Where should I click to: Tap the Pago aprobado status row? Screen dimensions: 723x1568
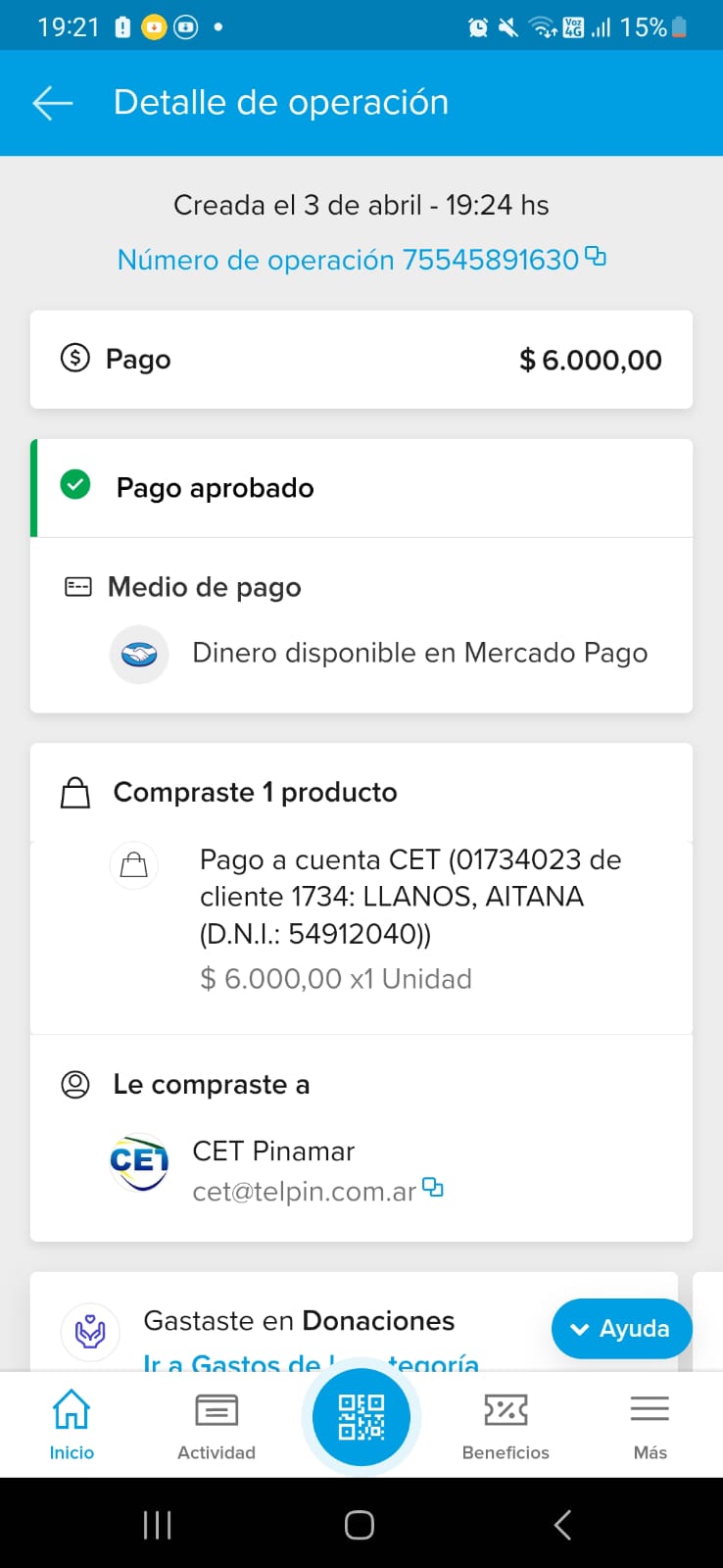pos(361,488)
